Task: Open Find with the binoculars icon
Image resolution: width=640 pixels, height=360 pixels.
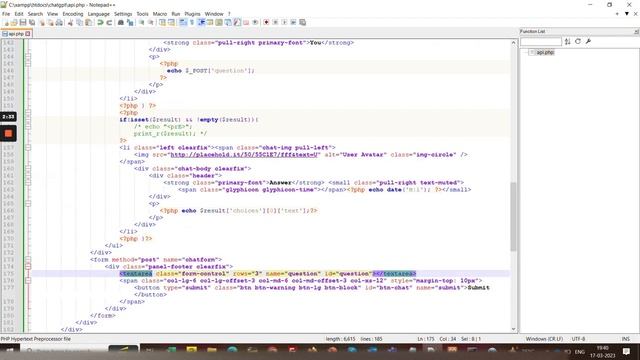Action: [x=121, y=22]
